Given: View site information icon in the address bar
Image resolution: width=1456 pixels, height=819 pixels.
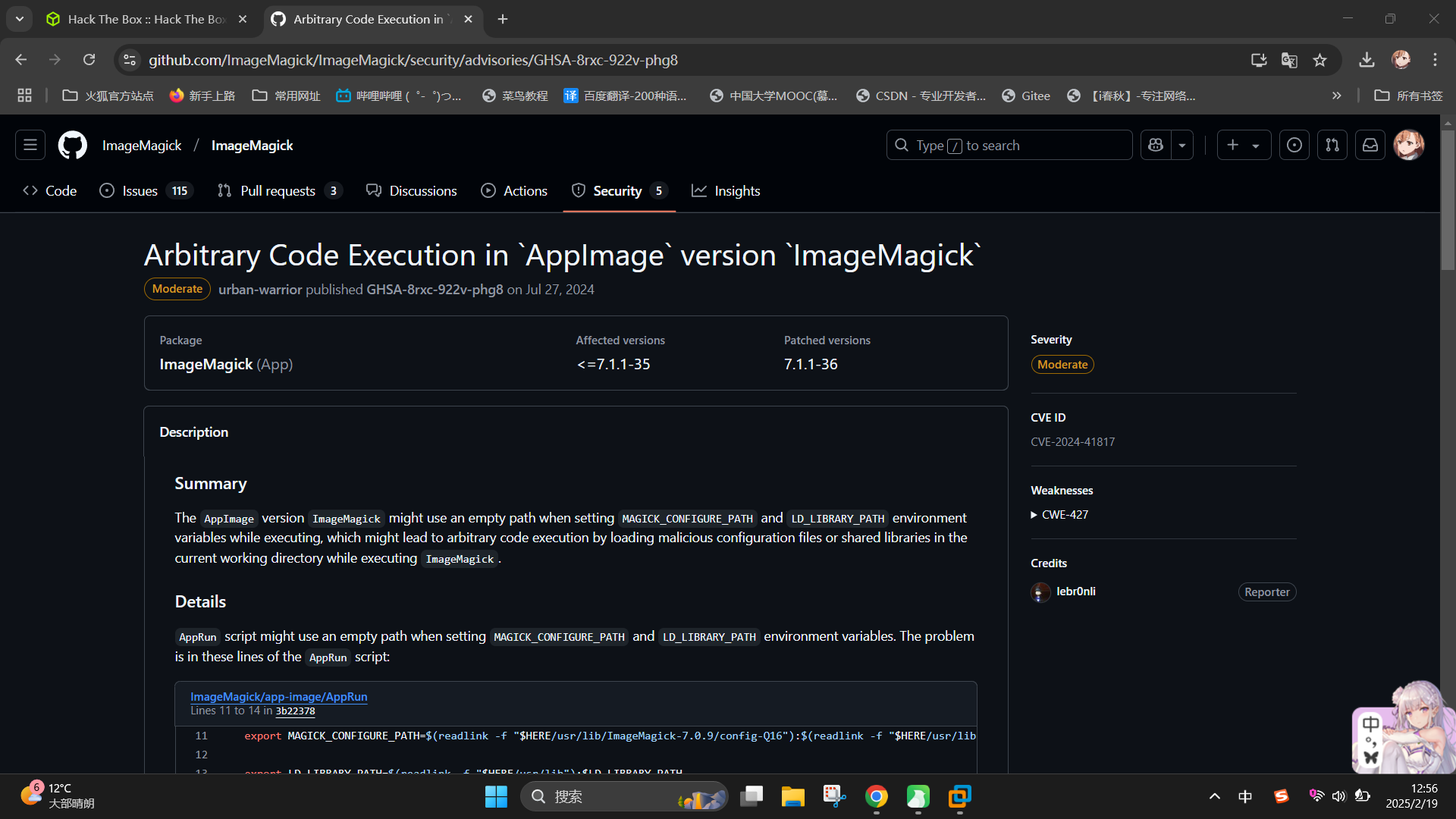Looking at the screenshot, I should (x=130, y=60).
